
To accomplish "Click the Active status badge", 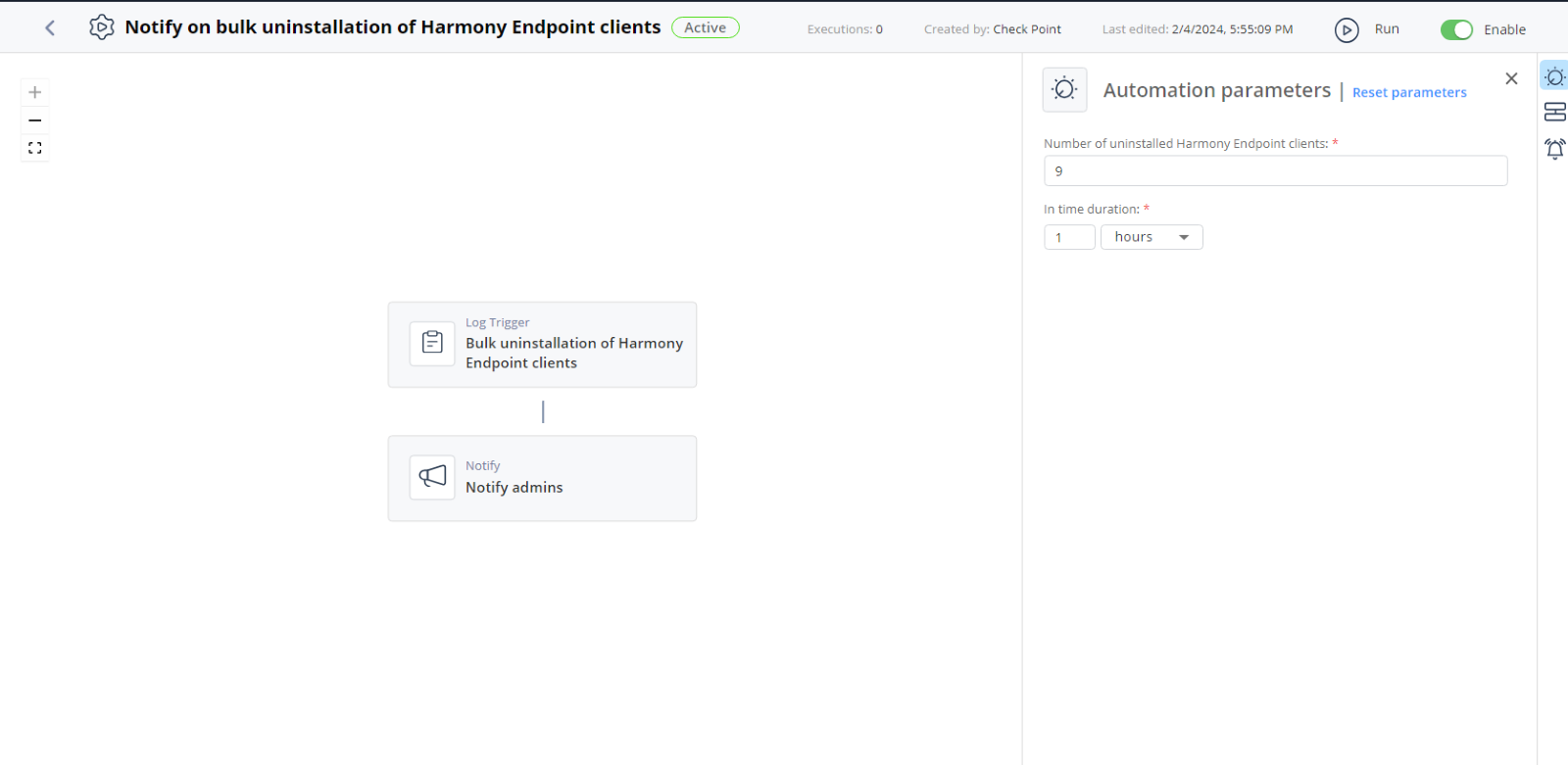I will pyautogui.click(x=706, y=27).
